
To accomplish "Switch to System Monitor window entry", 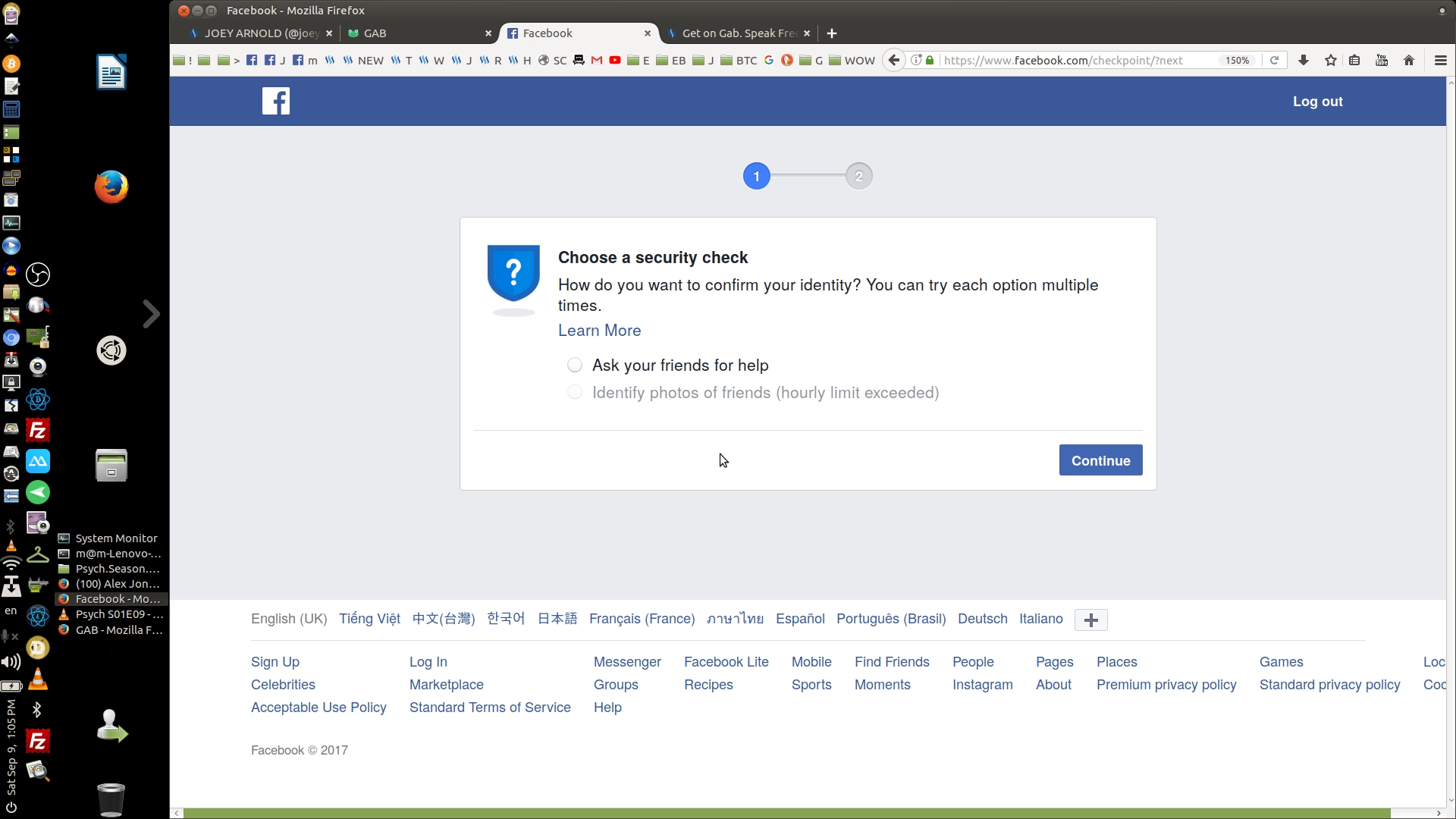I will click(x=111, y=538).
